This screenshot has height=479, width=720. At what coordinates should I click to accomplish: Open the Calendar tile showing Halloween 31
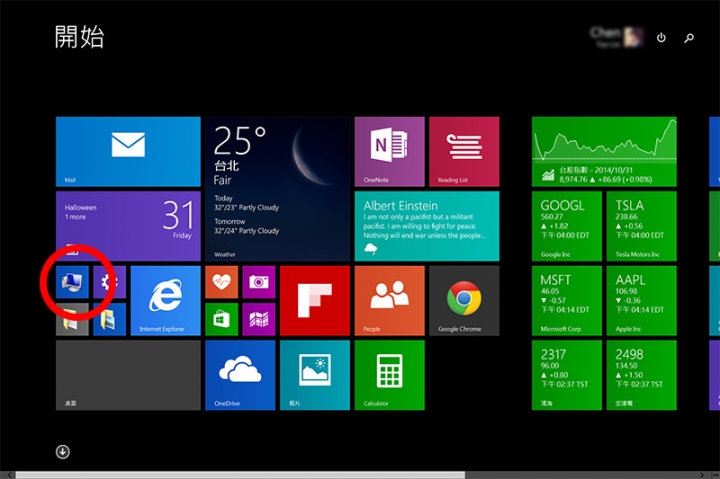[x=128, y=226]
